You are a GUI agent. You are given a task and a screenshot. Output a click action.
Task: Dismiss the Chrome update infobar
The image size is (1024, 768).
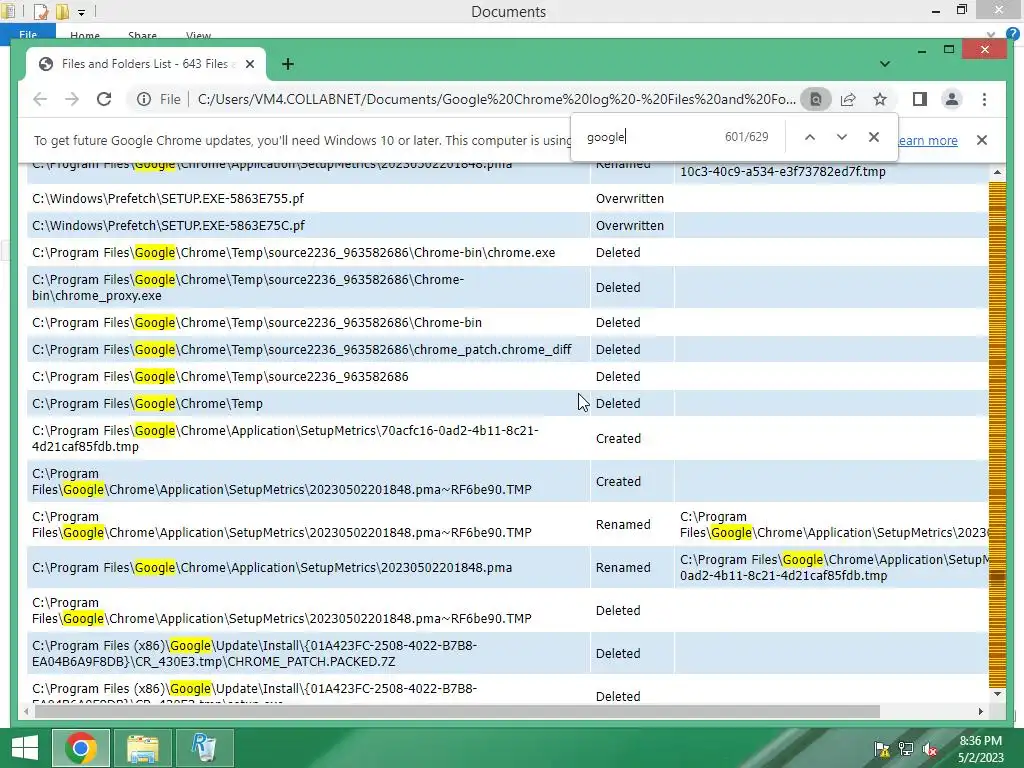(x=982, y=140)
